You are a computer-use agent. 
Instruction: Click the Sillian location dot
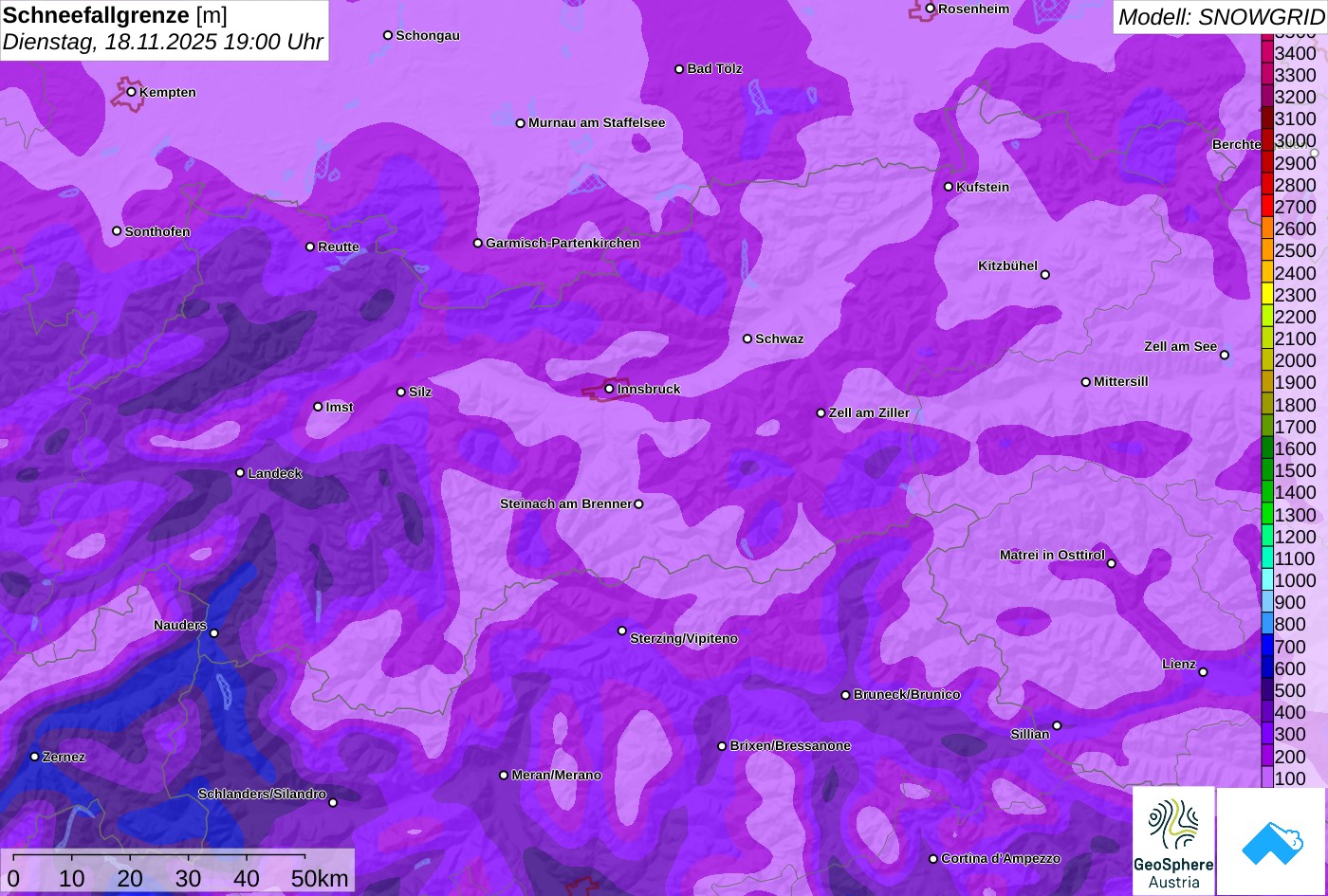pos(1057,726)
